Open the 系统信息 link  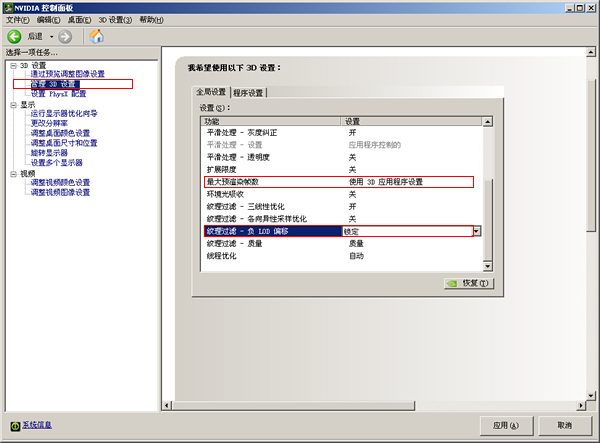(x=37, y=425)
